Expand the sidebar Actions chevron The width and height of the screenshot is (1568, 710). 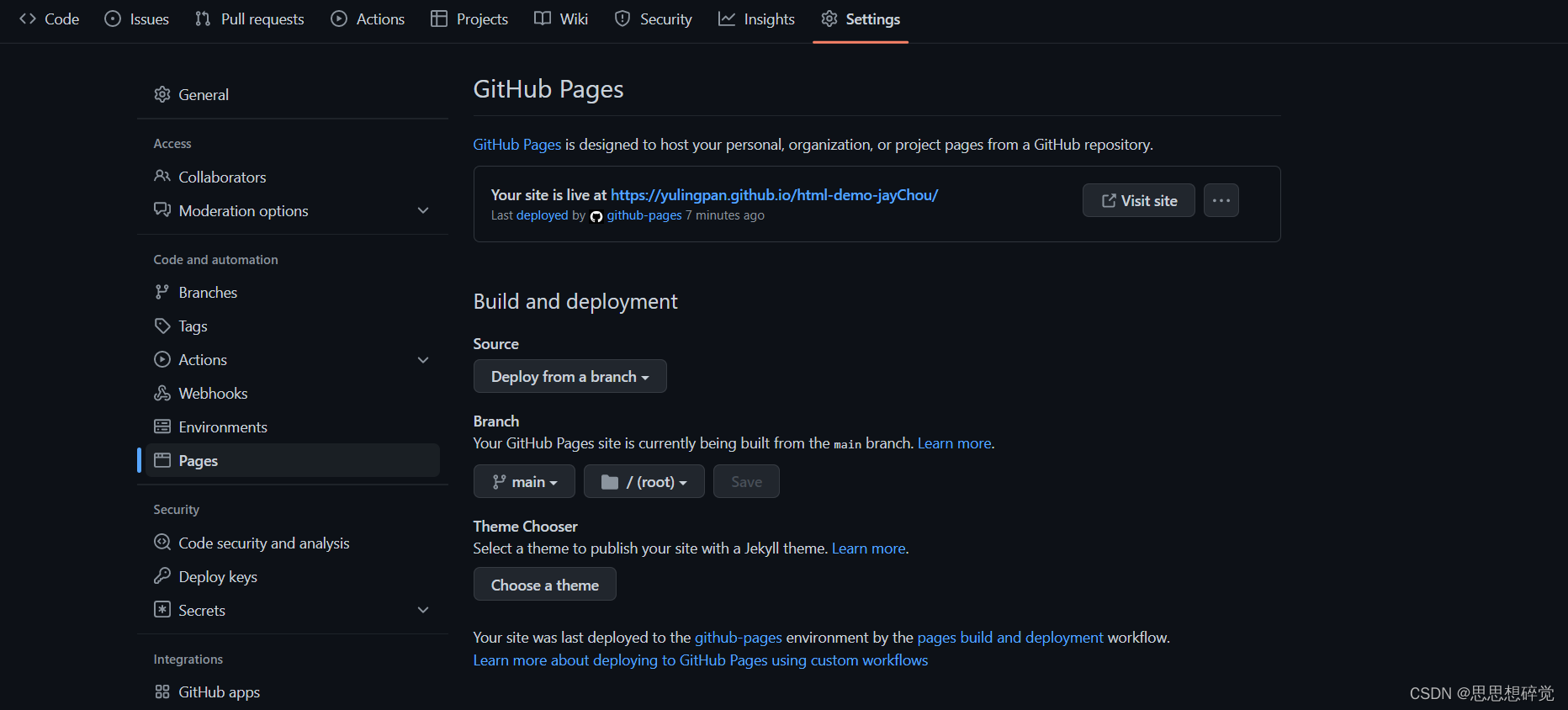(423, 360)
